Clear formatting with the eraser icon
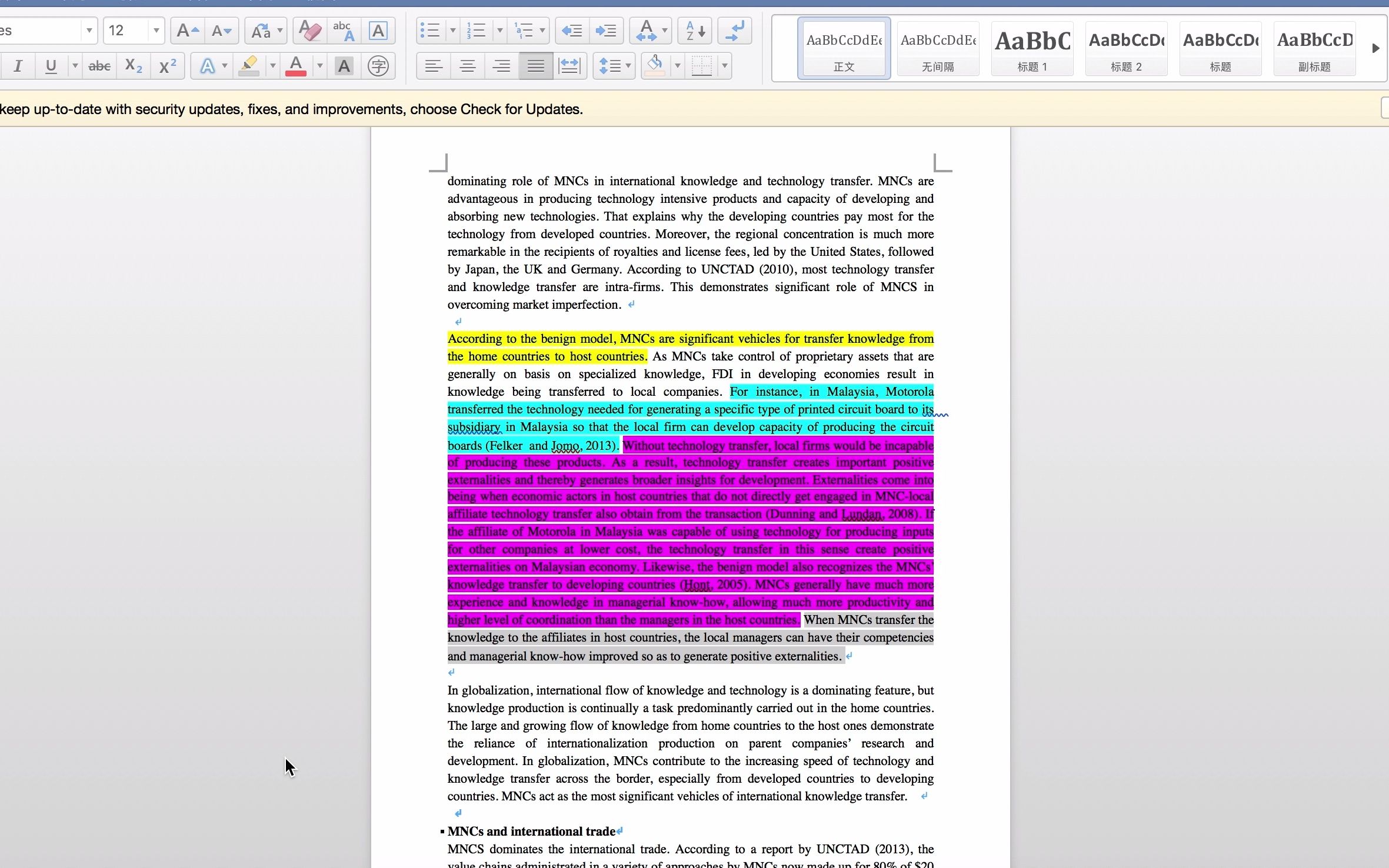The height and width of the screenshot is (868, 1389). tap(309, 31)
